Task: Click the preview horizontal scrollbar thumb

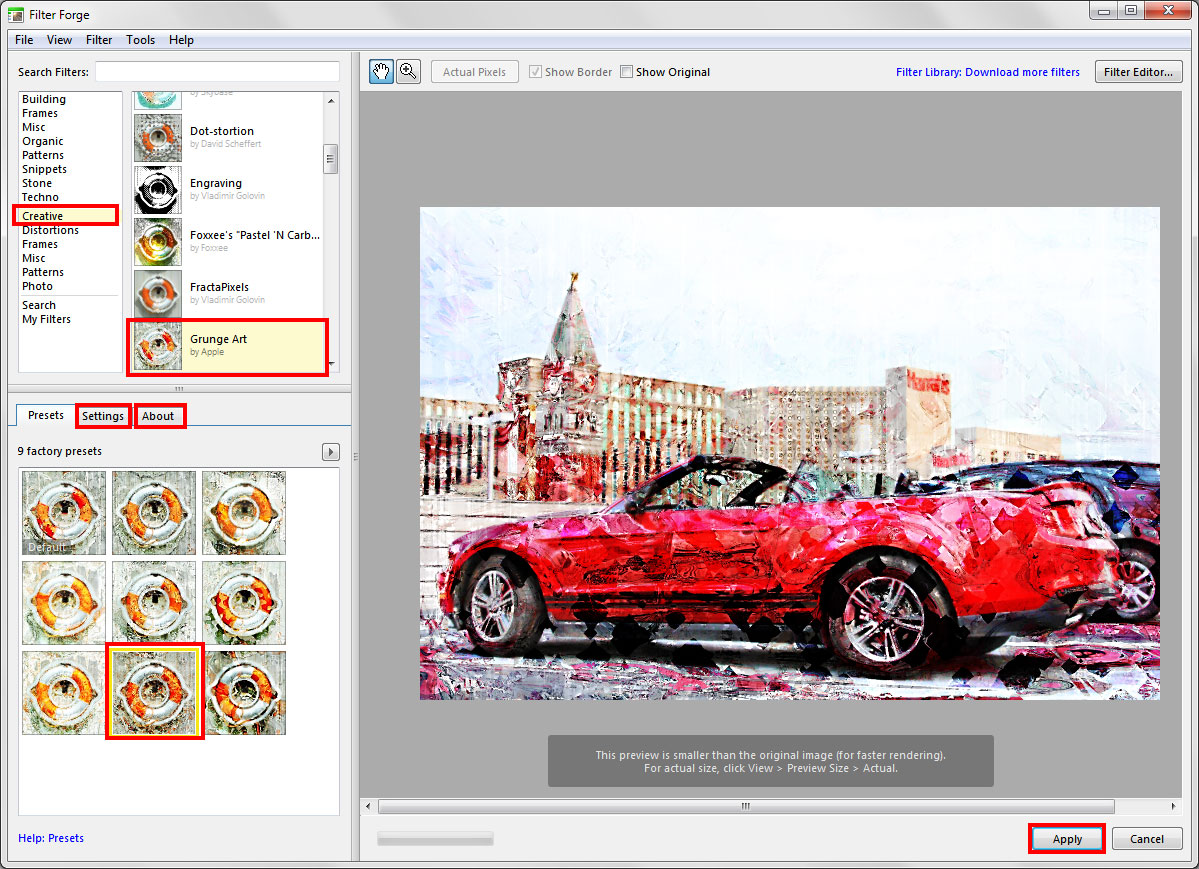Action: click(x=746, y=806)
